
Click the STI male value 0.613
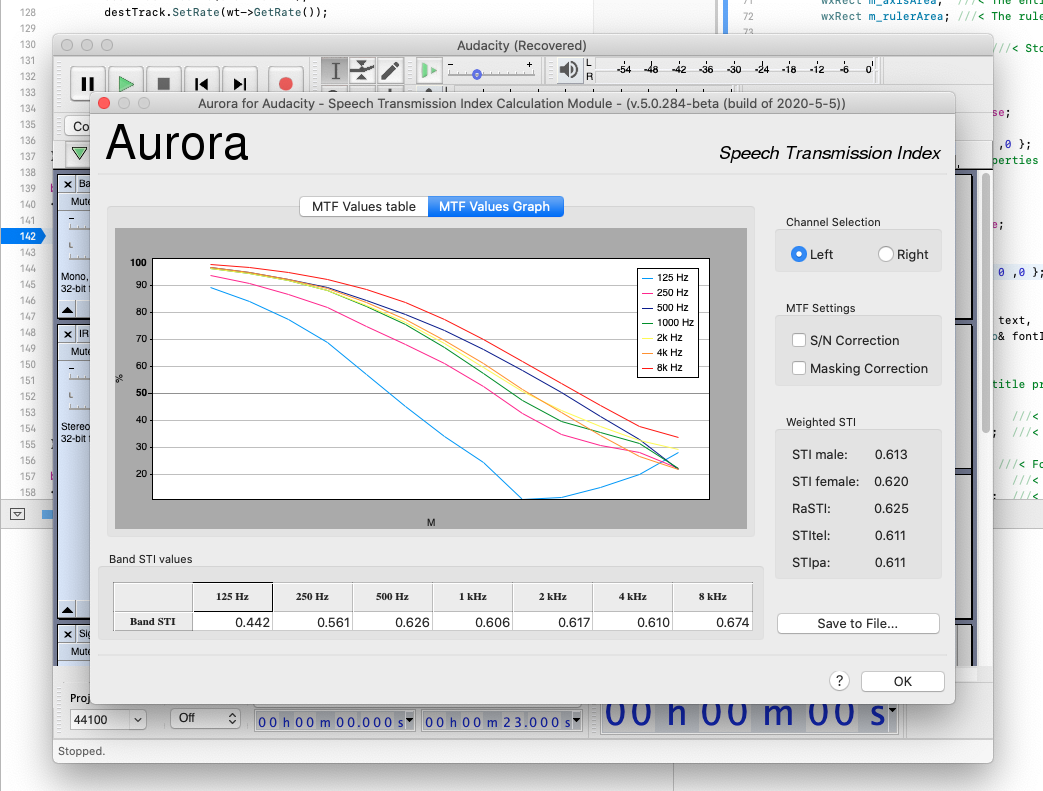[x=891, y=454]
